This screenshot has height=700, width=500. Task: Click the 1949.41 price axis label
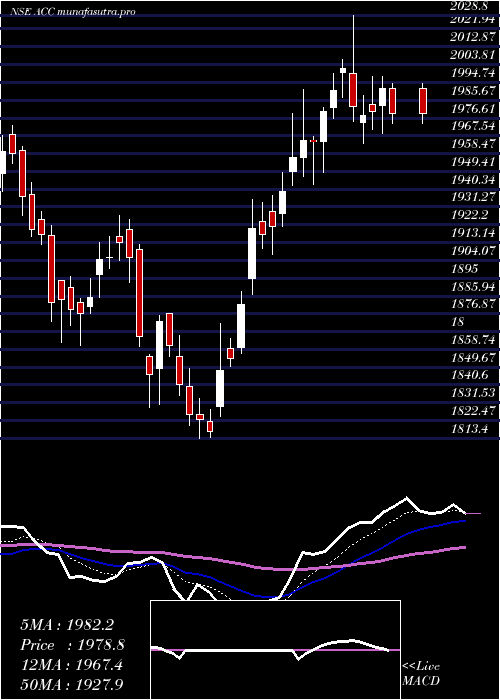pyautogui.click(x=474, y=162)
